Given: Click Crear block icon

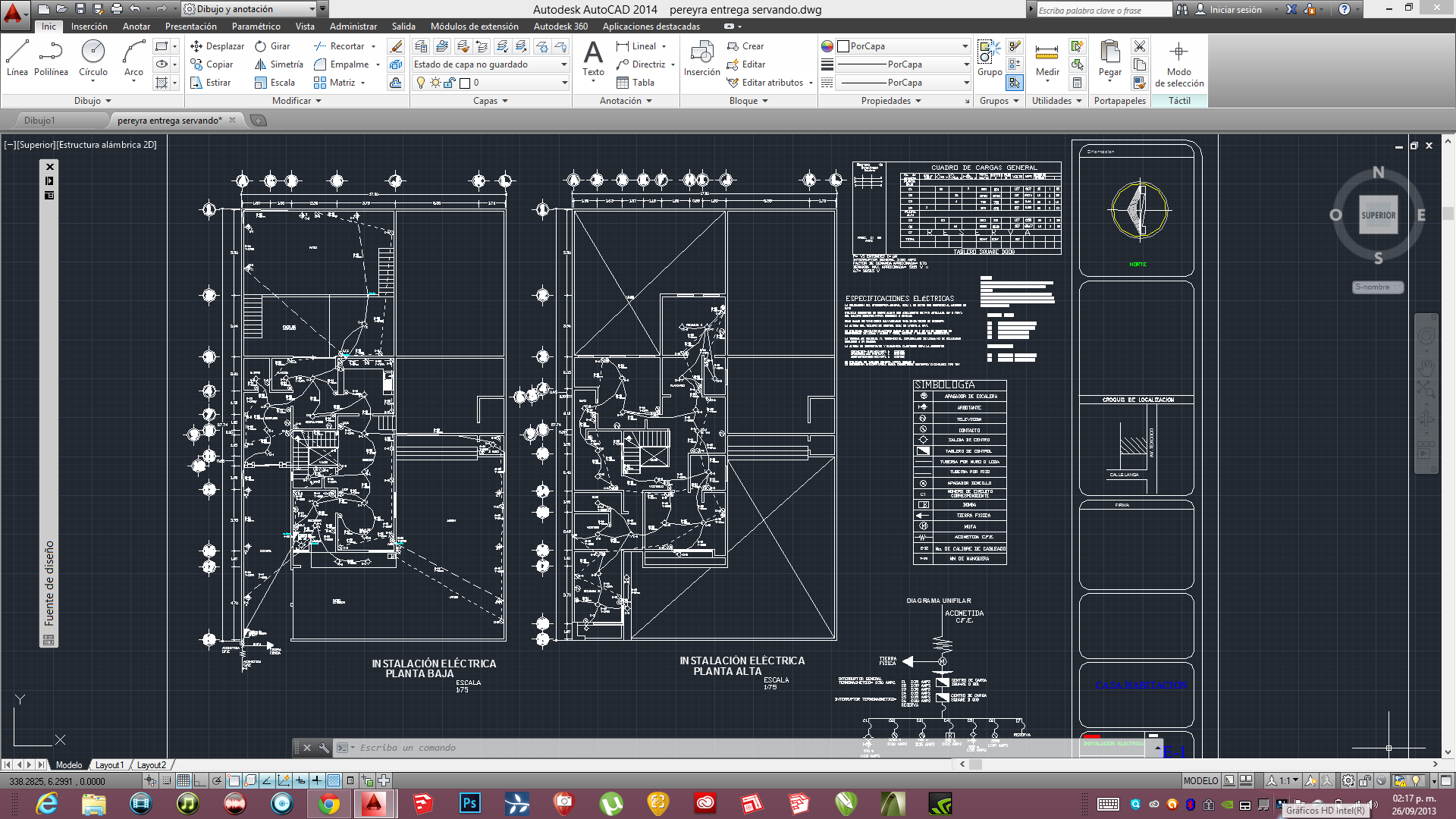Looking at the screenshot, I should pos(745,46).
